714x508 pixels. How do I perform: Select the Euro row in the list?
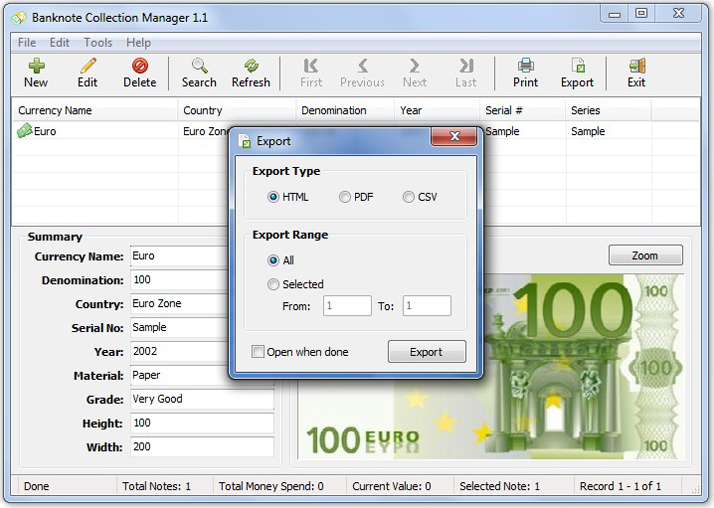click(x=45, y=131)
